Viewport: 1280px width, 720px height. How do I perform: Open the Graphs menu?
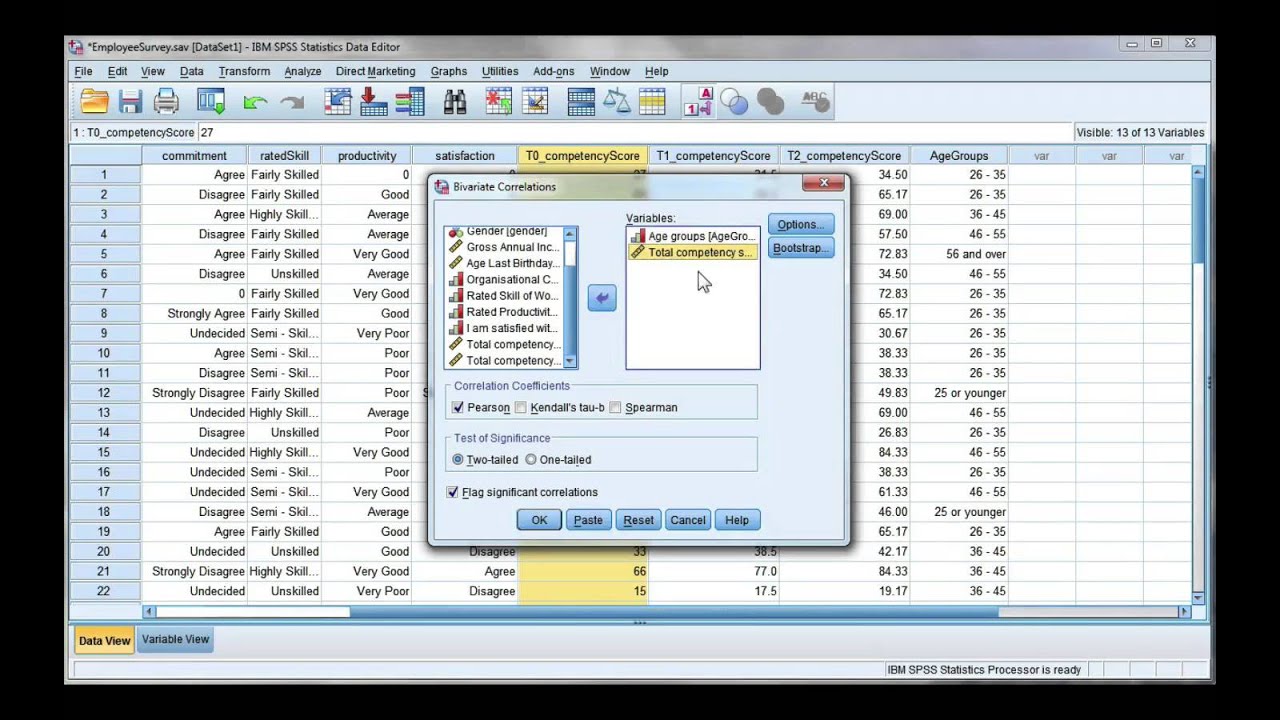click(x=448, y=71)
